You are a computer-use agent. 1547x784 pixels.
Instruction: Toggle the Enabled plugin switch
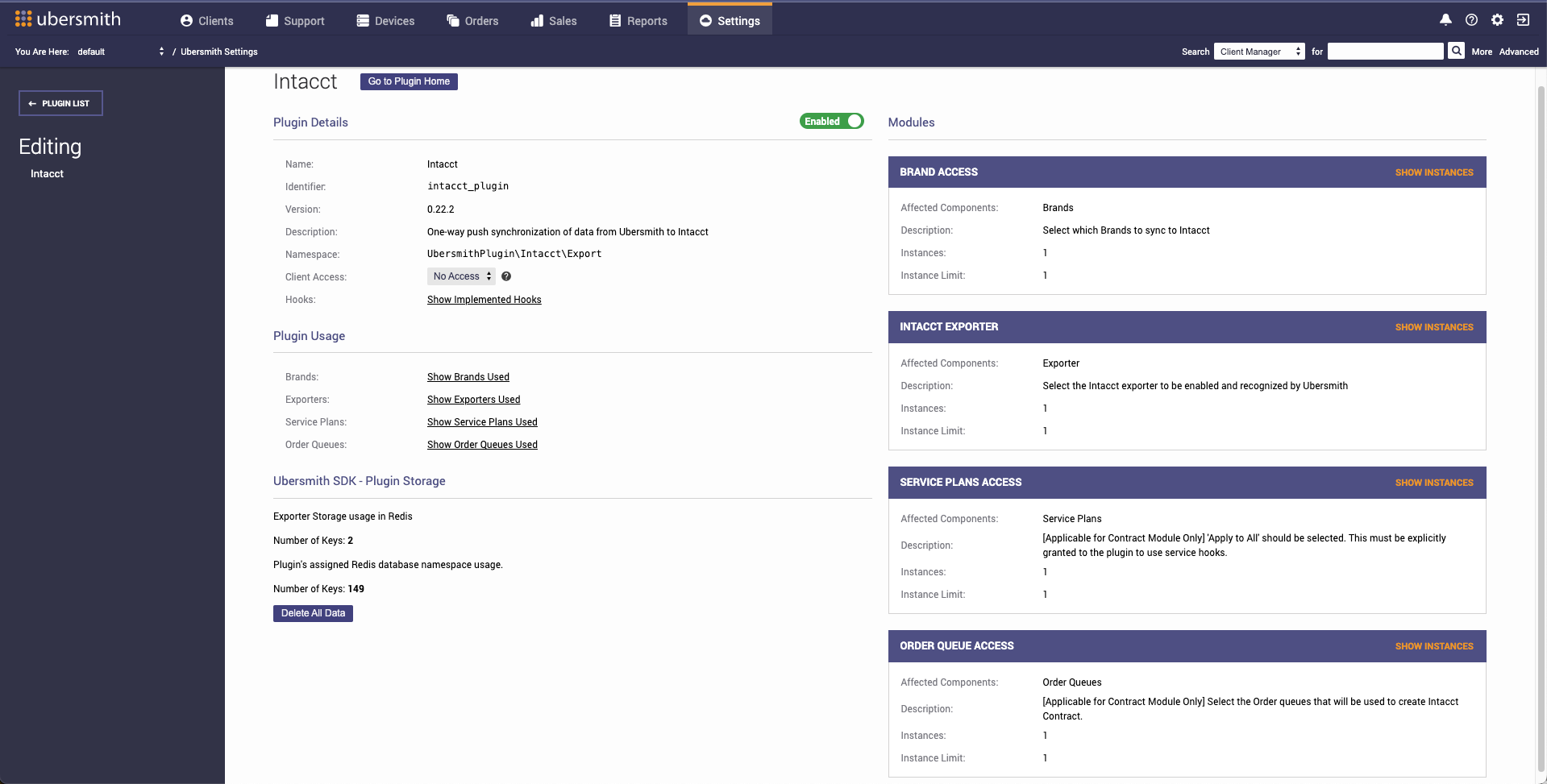(831, 121)
